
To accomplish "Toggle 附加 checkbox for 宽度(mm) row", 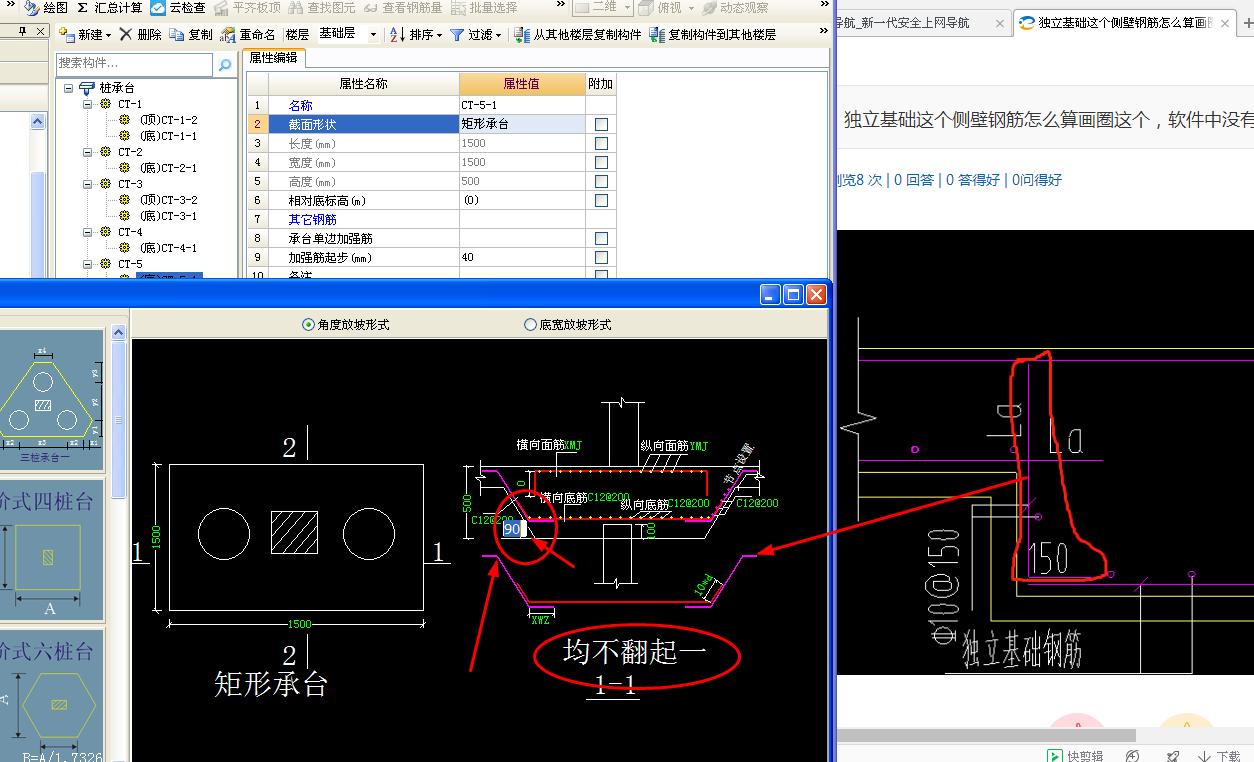I will click(x=601, y=163).
